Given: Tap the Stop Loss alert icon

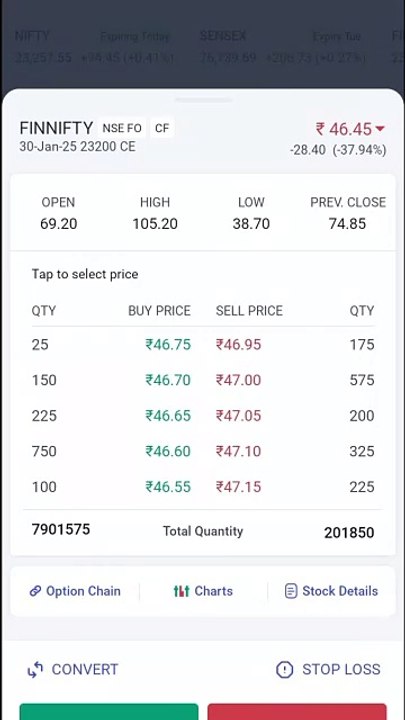Looking at the screenshot, I should [284, 669].
